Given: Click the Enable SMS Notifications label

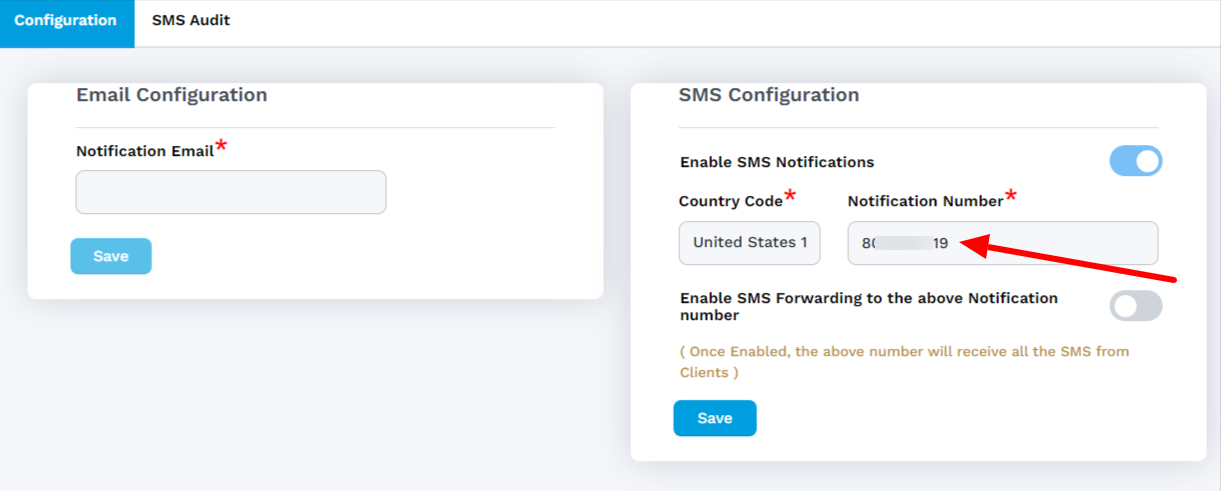Looking at the screenshot, I should (777, 162).
